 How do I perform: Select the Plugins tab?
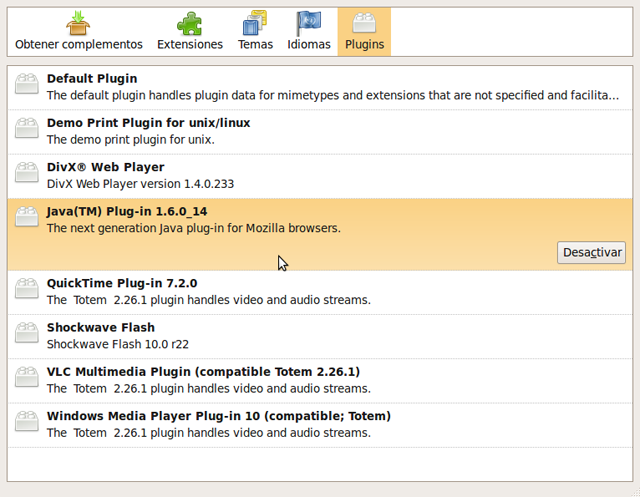pos(364,32)
